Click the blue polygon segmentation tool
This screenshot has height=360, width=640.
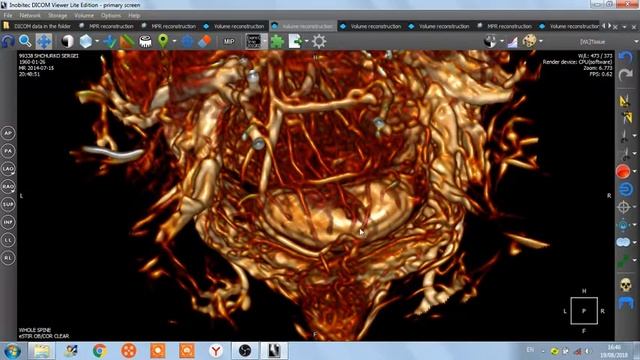[187, 41]
